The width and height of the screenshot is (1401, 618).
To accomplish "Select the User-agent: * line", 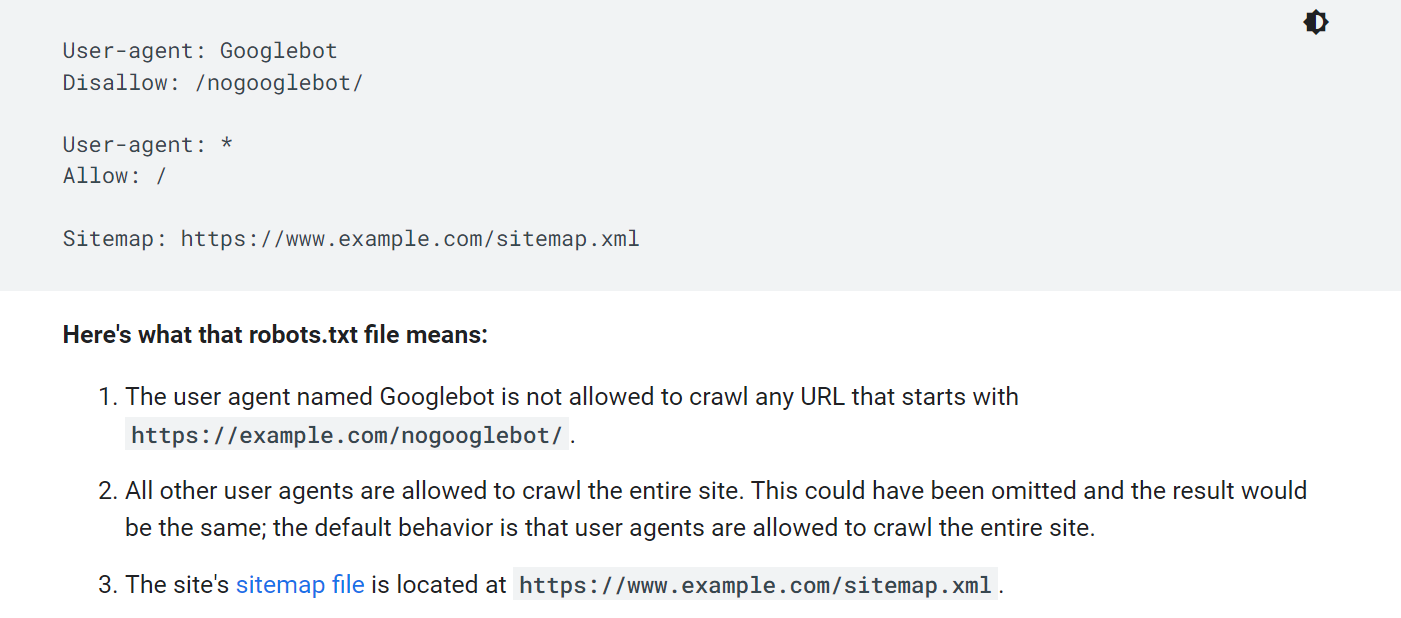I will (146, 144).
